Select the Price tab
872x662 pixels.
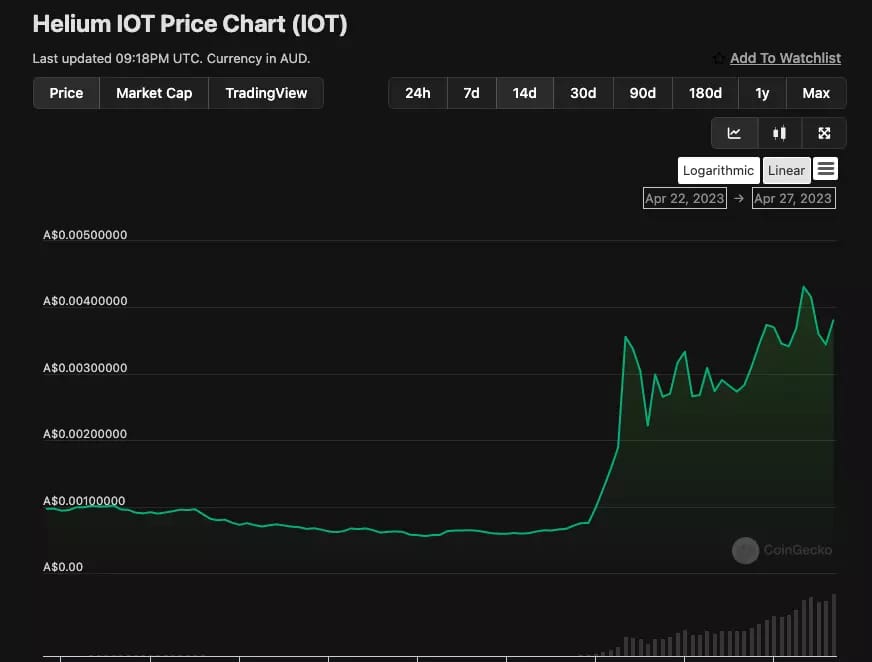click(66, 93)
